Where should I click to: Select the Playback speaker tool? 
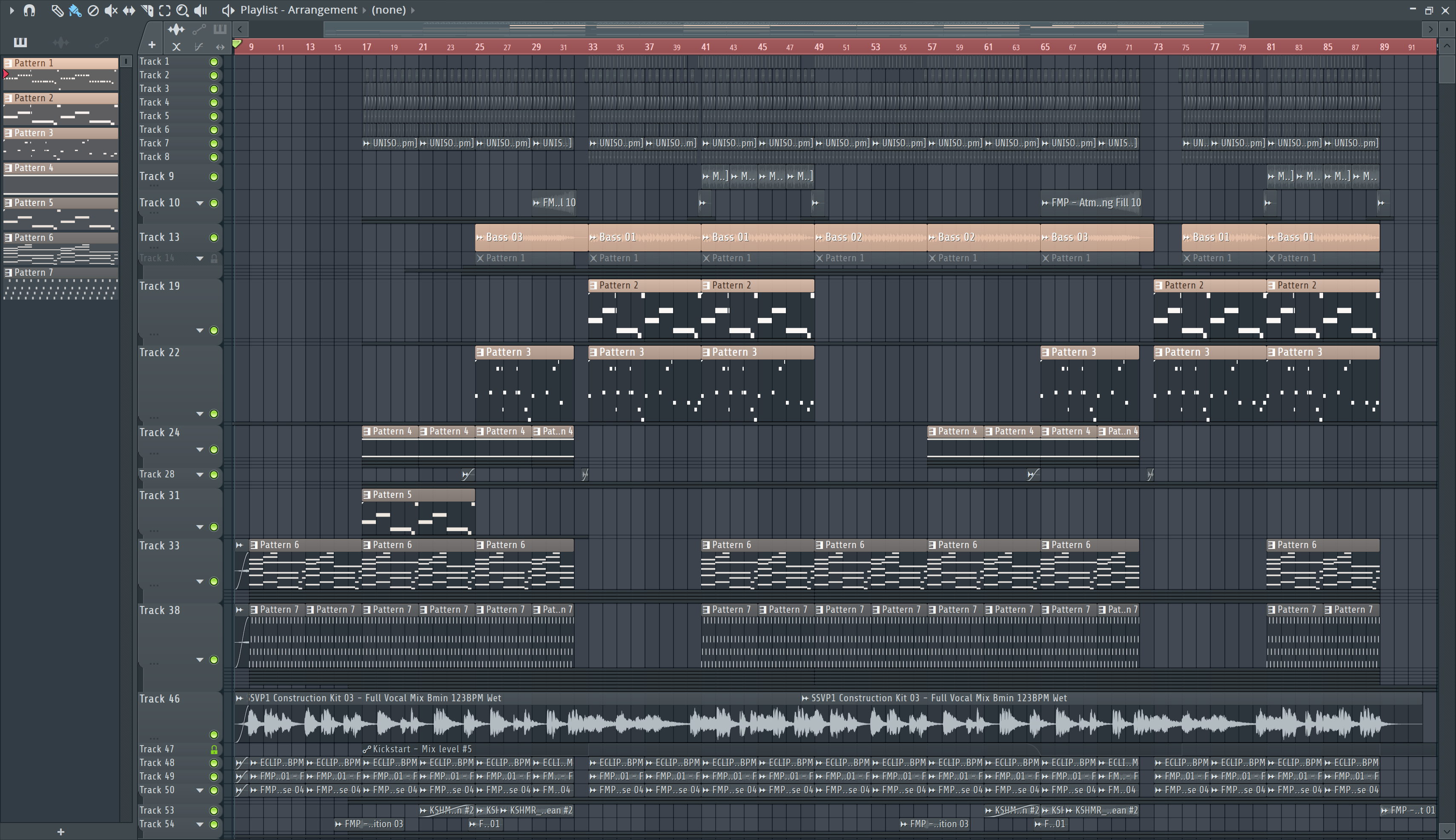(200, 10)
